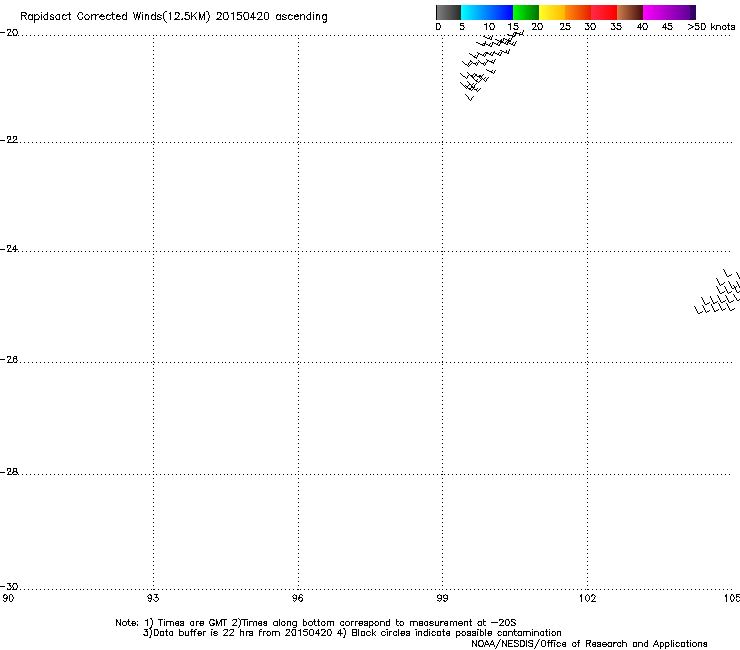
Task: Click the brown 35-40 knots color swatch
Action: 630,12
